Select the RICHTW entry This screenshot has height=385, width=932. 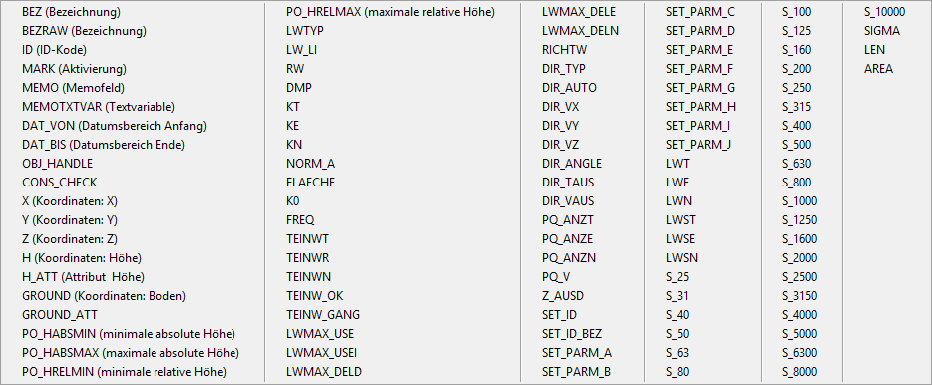coord(562,50)
